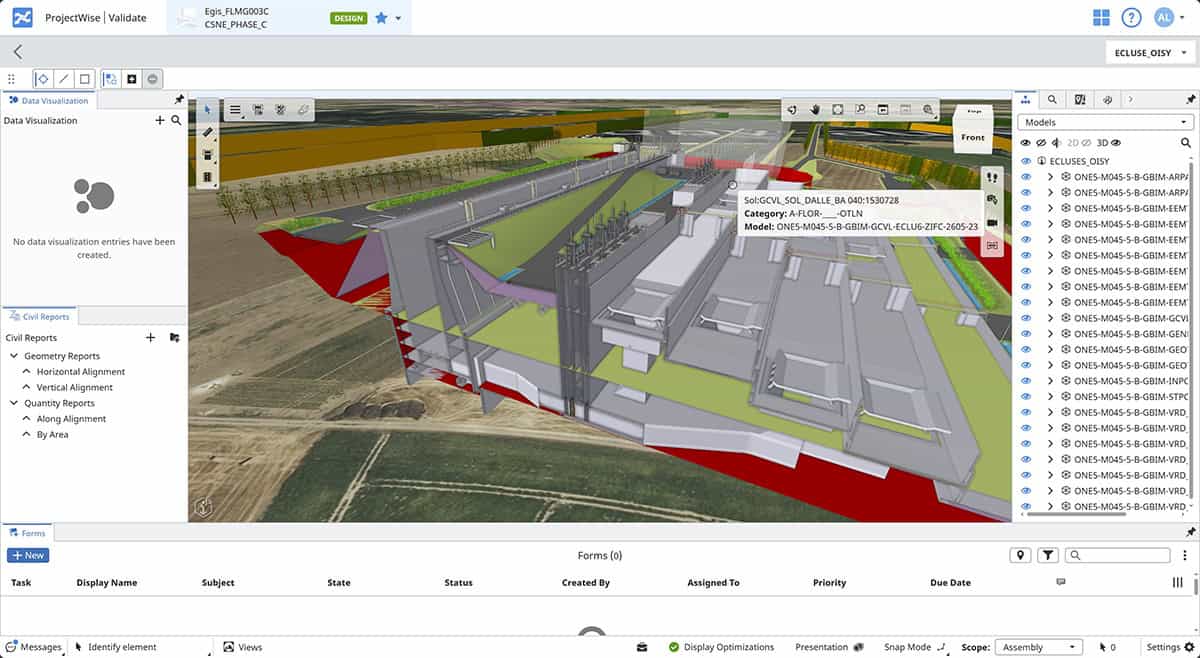
Task: Select the Measure distance tool
Action: (207, 132)
